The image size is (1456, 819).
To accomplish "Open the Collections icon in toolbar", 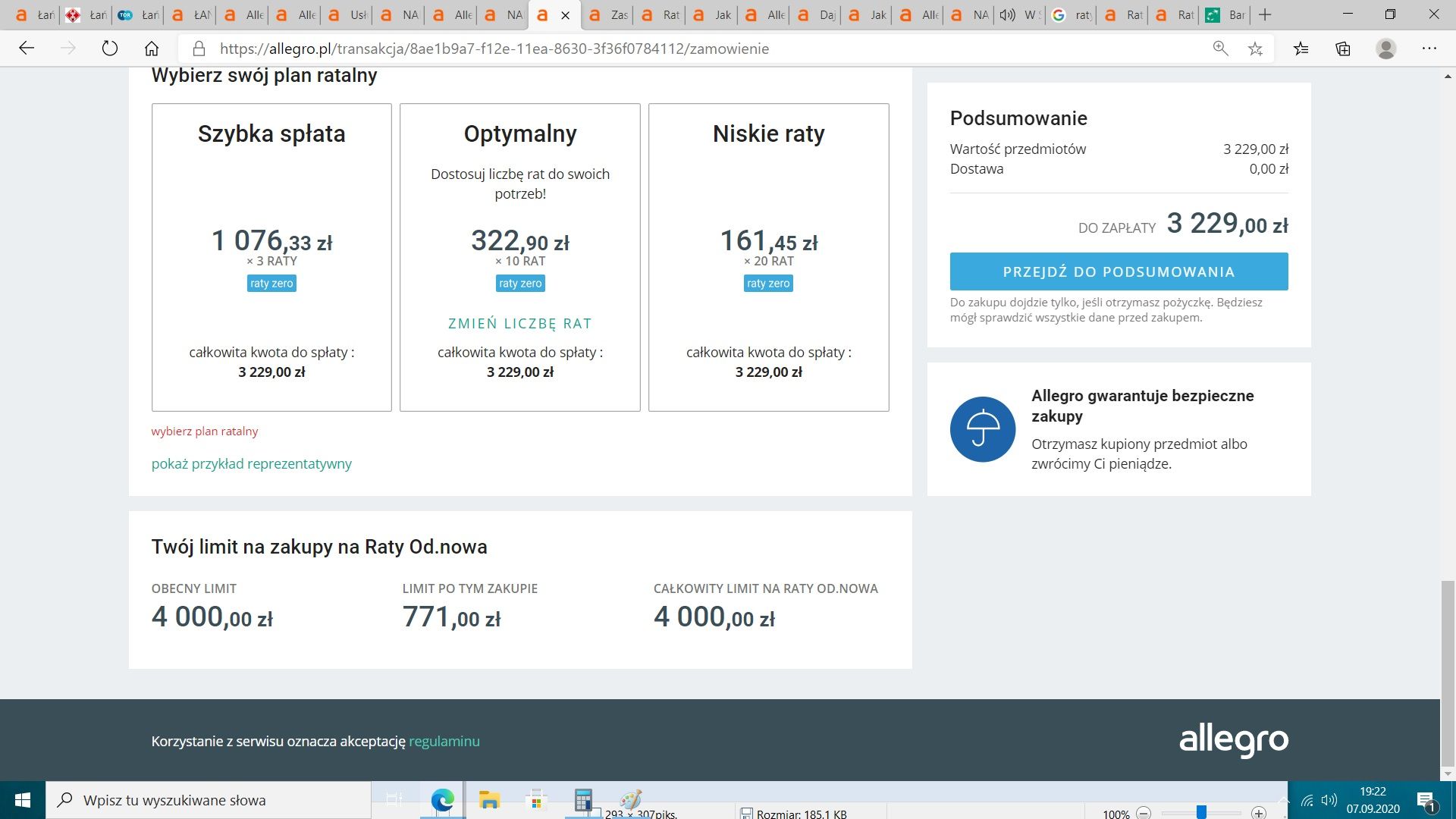I will click(x=1343, y=49).
